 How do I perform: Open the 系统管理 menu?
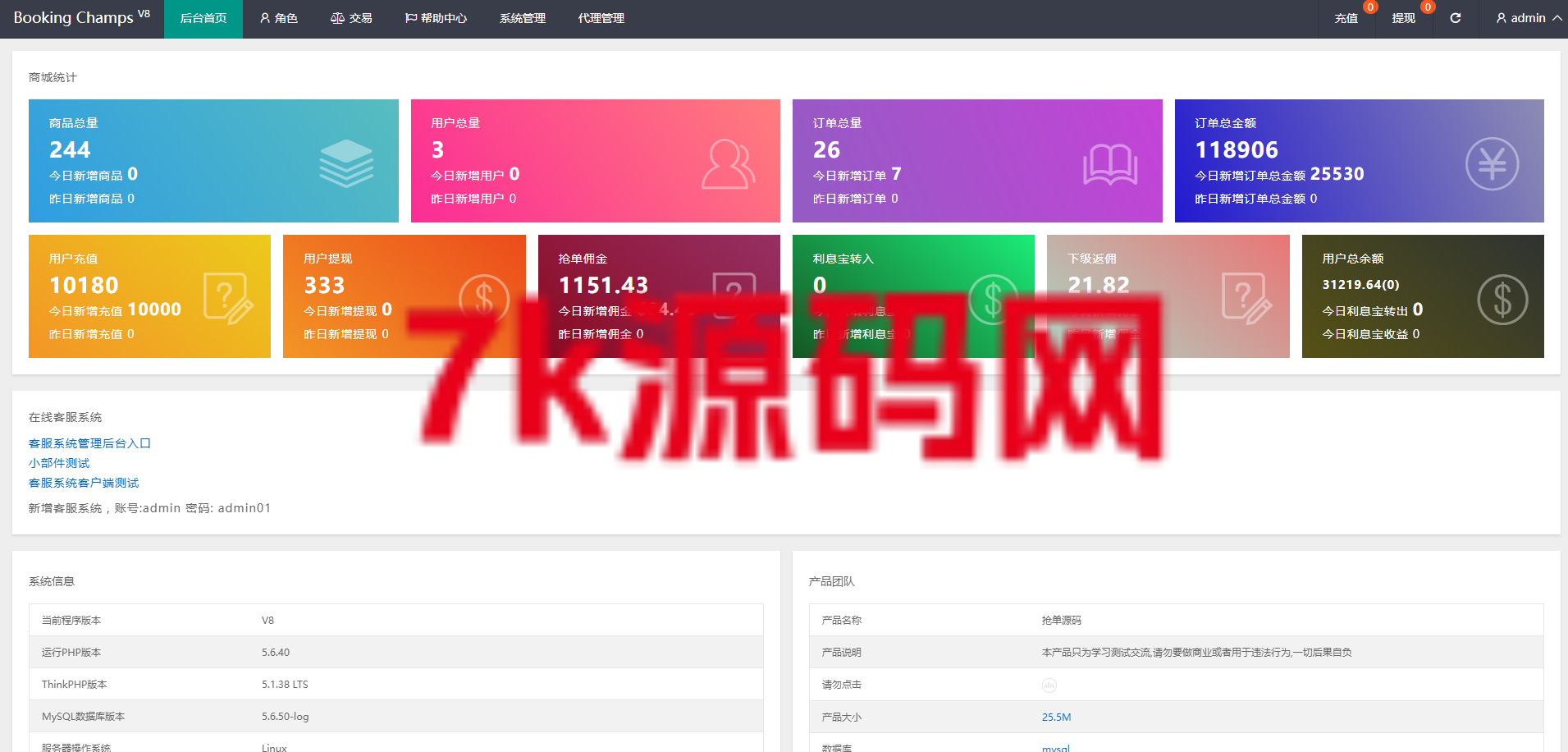point(523,18)
